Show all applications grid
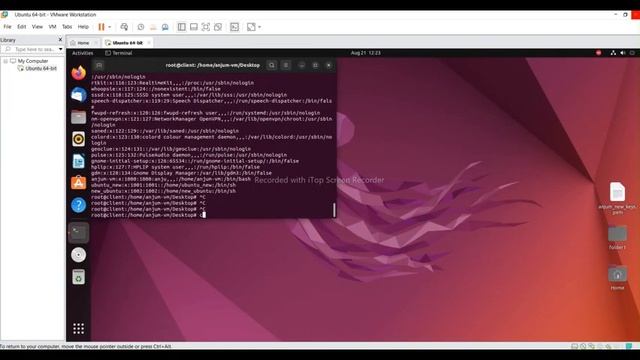Viewport: 640px width, 360px height. (x=78, y=329)
